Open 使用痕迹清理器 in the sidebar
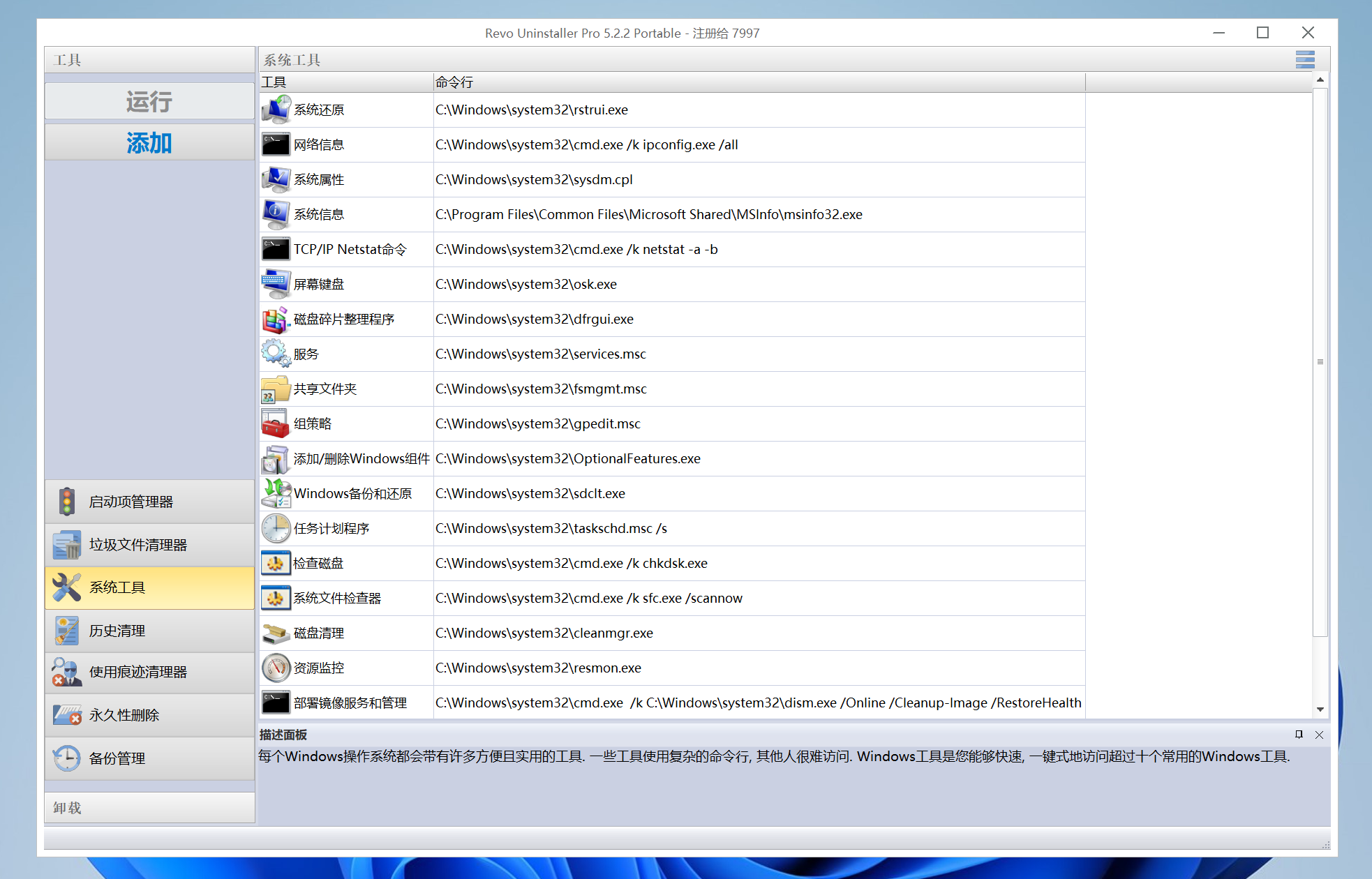This screenshot has width=1372, height=879. coord(149,673)
